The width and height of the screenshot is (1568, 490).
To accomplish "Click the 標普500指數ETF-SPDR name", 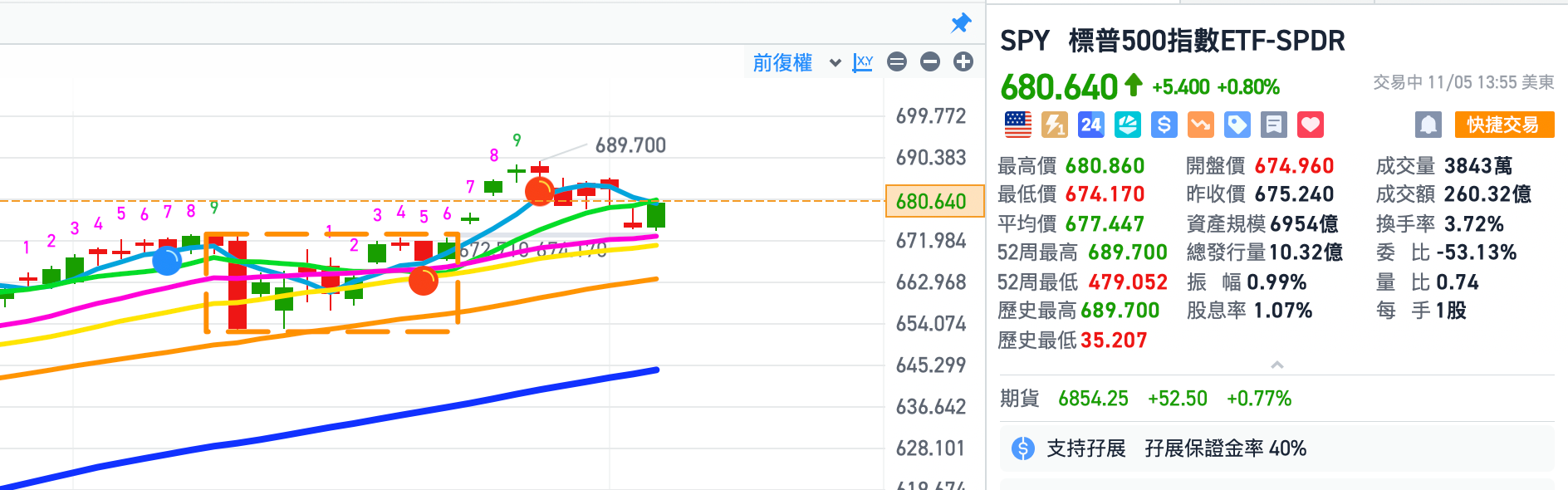I will (1207, 41).
